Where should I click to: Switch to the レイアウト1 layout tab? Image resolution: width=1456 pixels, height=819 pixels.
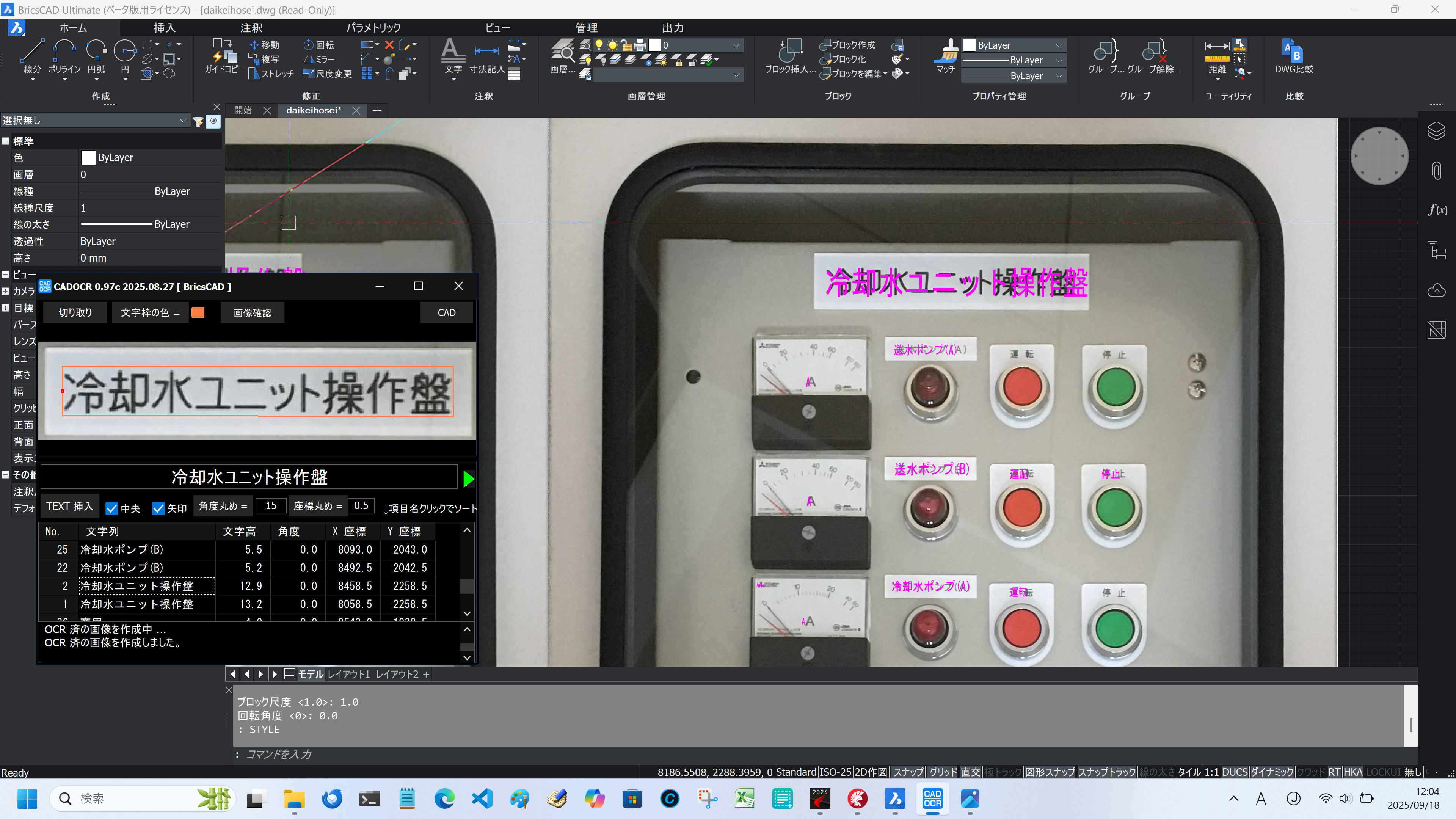point(348,674)
